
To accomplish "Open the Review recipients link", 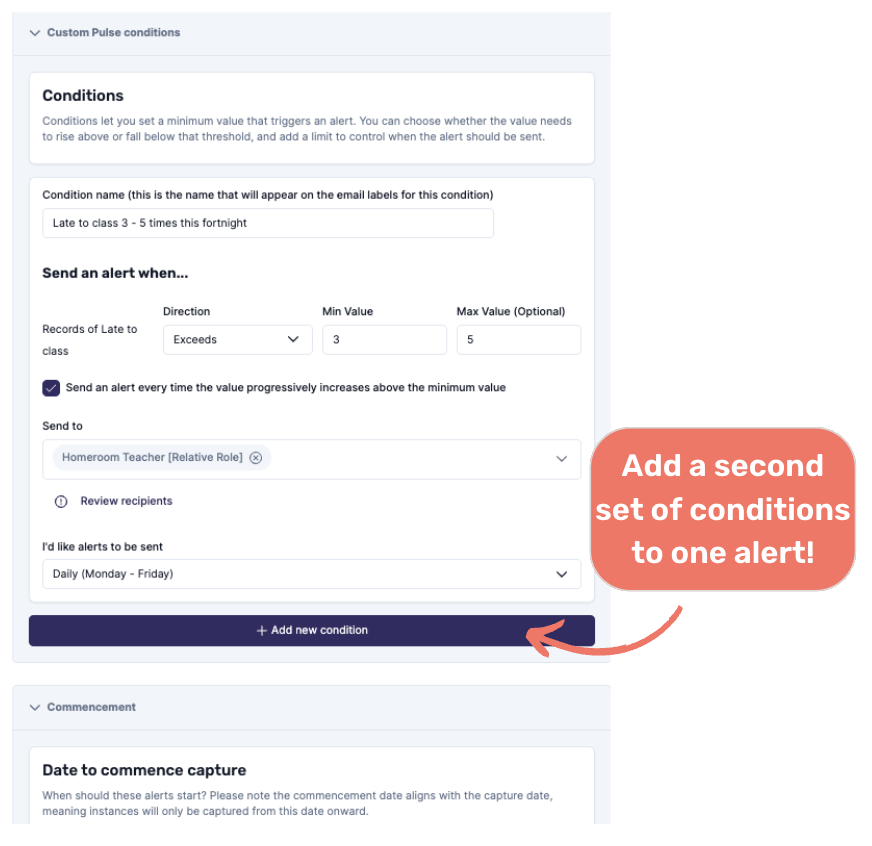I will [x=126, y=501].
